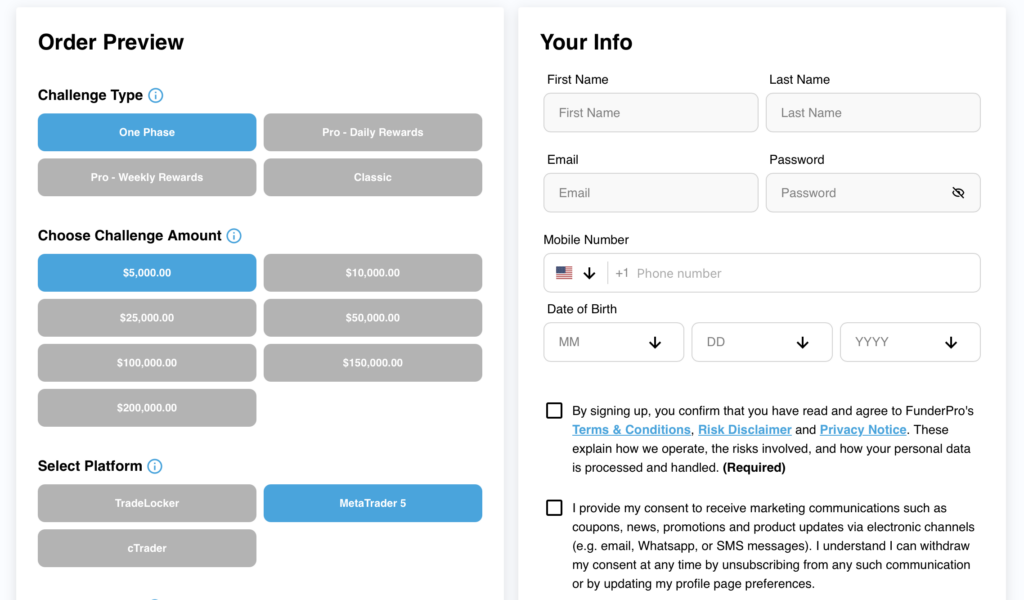
Task: Open the Choose Challenge Amount info tooltip
Action: 234,236
